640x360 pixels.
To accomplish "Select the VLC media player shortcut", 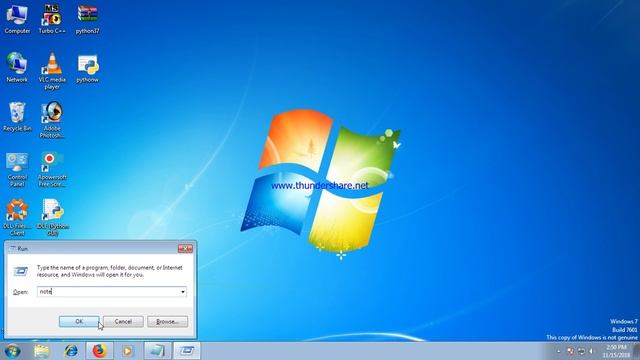I will click(x=52, y=71).
